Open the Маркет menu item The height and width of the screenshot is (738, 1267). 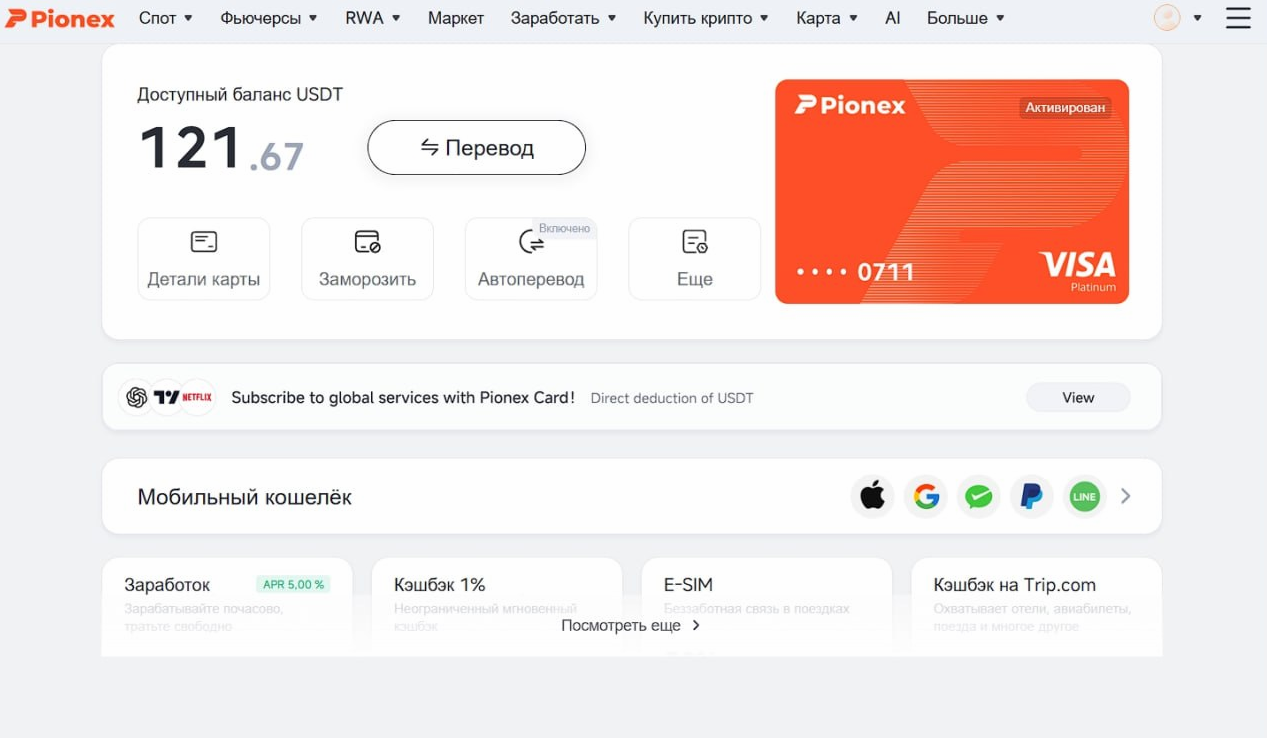click(456, 18)
